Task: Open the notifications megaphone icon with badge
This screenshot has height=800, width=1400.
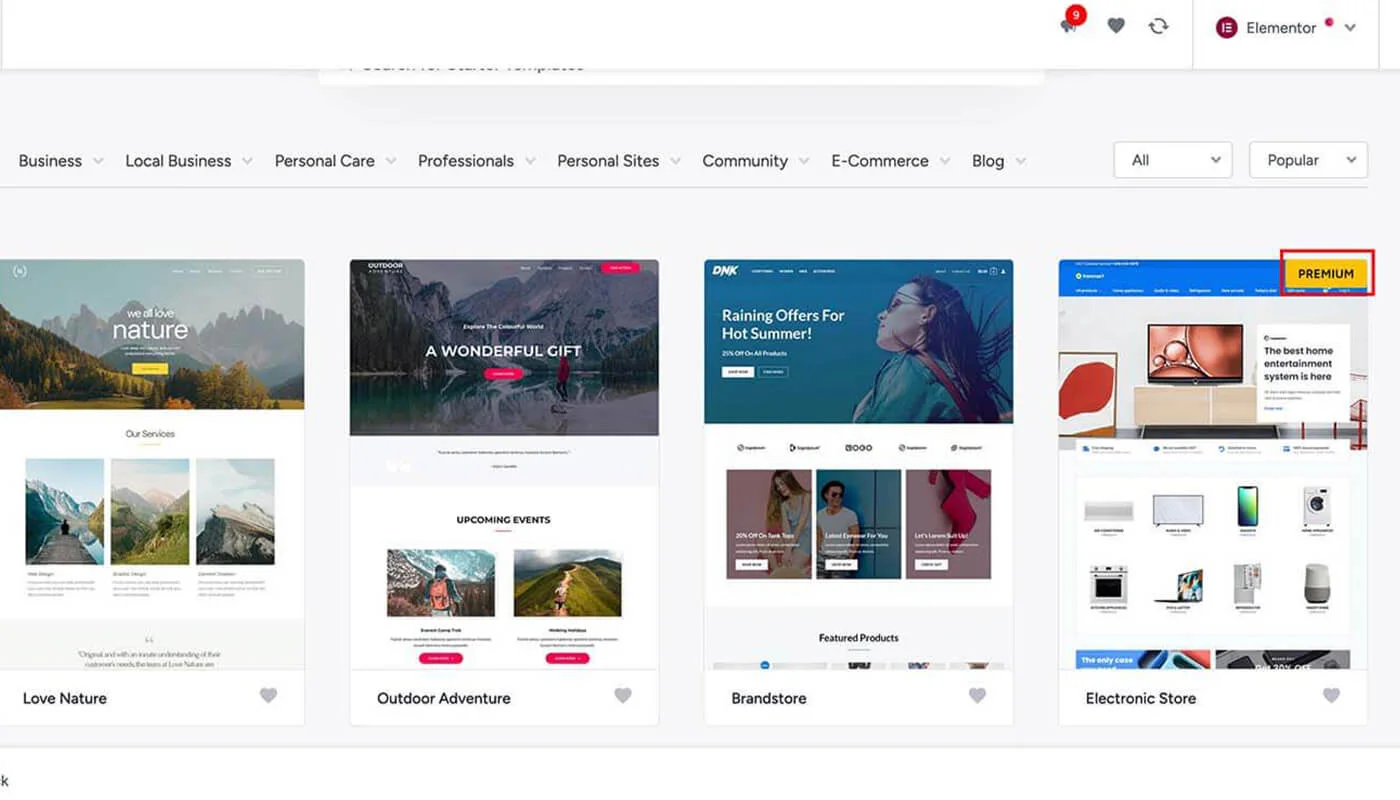Action: pos(1069,26)
